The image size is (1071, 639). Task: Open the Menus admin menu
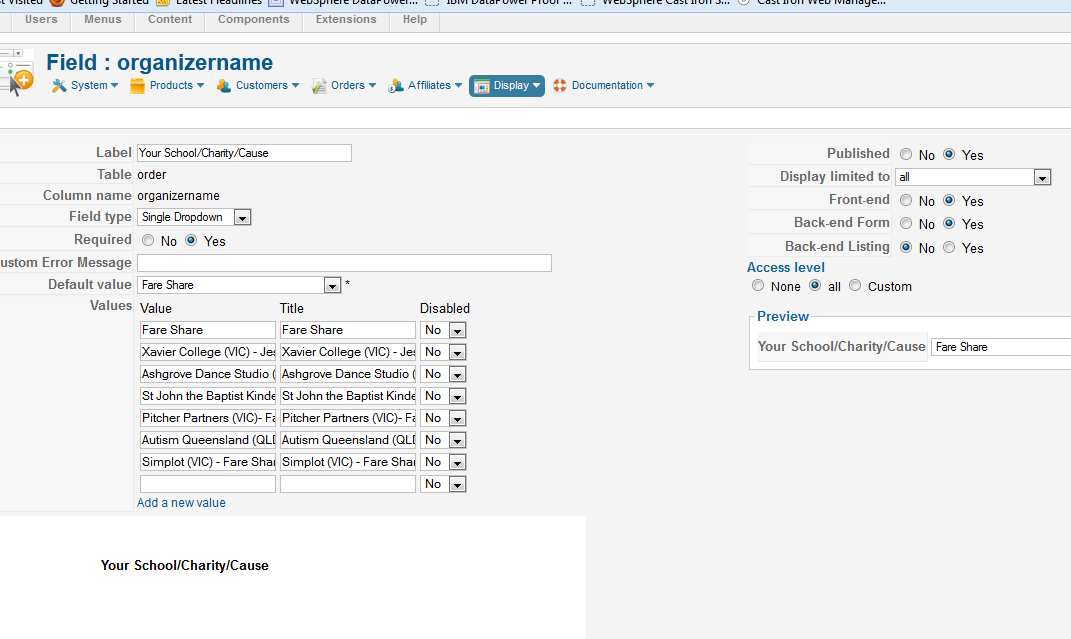pos(102,20)
